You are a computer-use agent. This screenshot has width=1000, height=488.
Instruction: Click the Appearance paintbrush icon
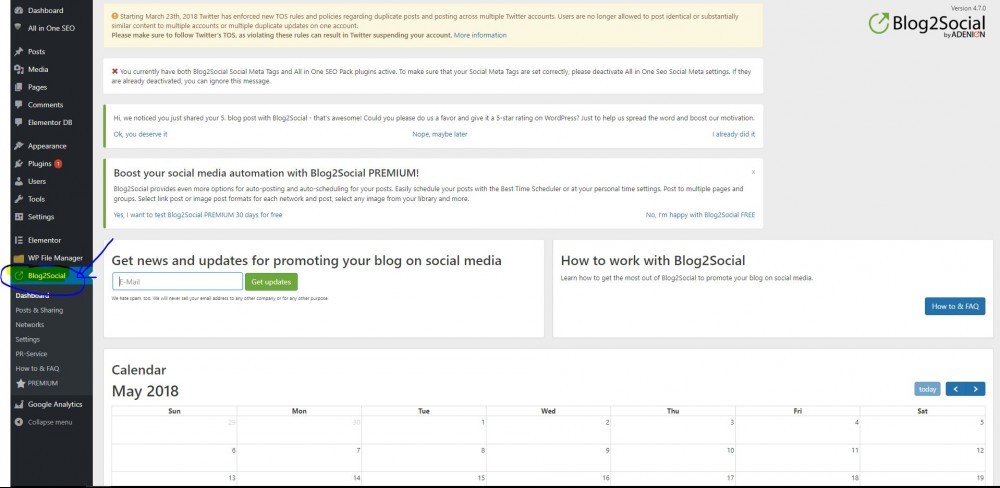(x=19, y=146)
